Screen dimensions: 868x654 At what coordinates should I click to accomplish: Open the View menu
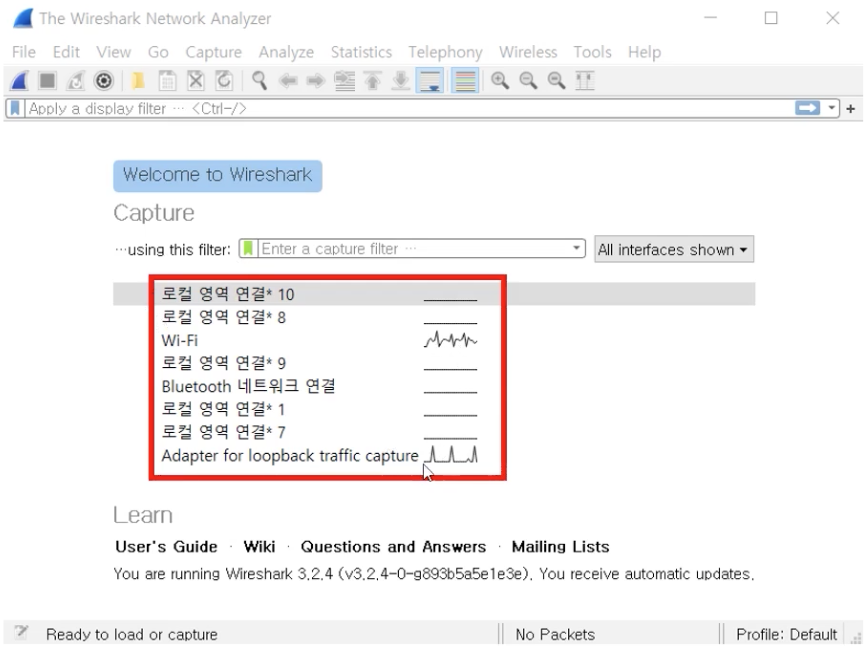pos(113,52)
